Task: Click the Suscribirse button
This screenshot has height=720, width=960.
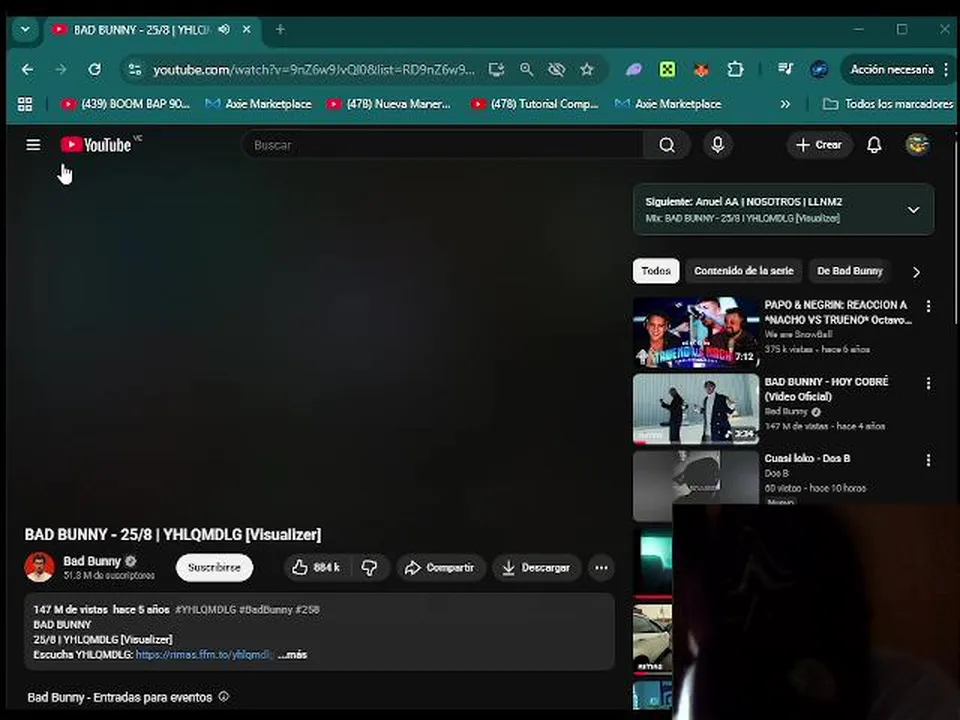Action: click(x=214, y=568)
